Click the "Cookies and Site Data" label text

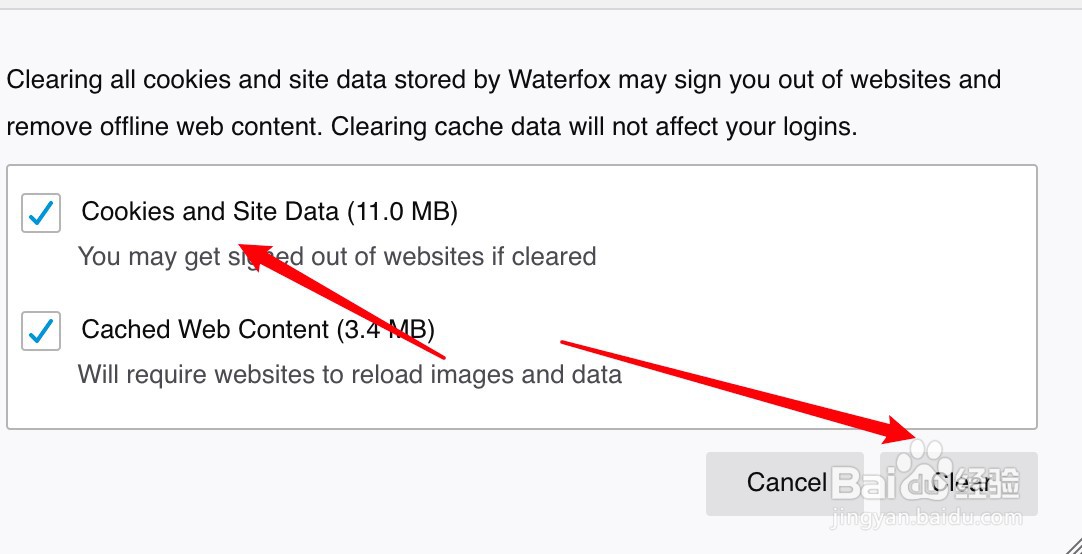(211, 212)
